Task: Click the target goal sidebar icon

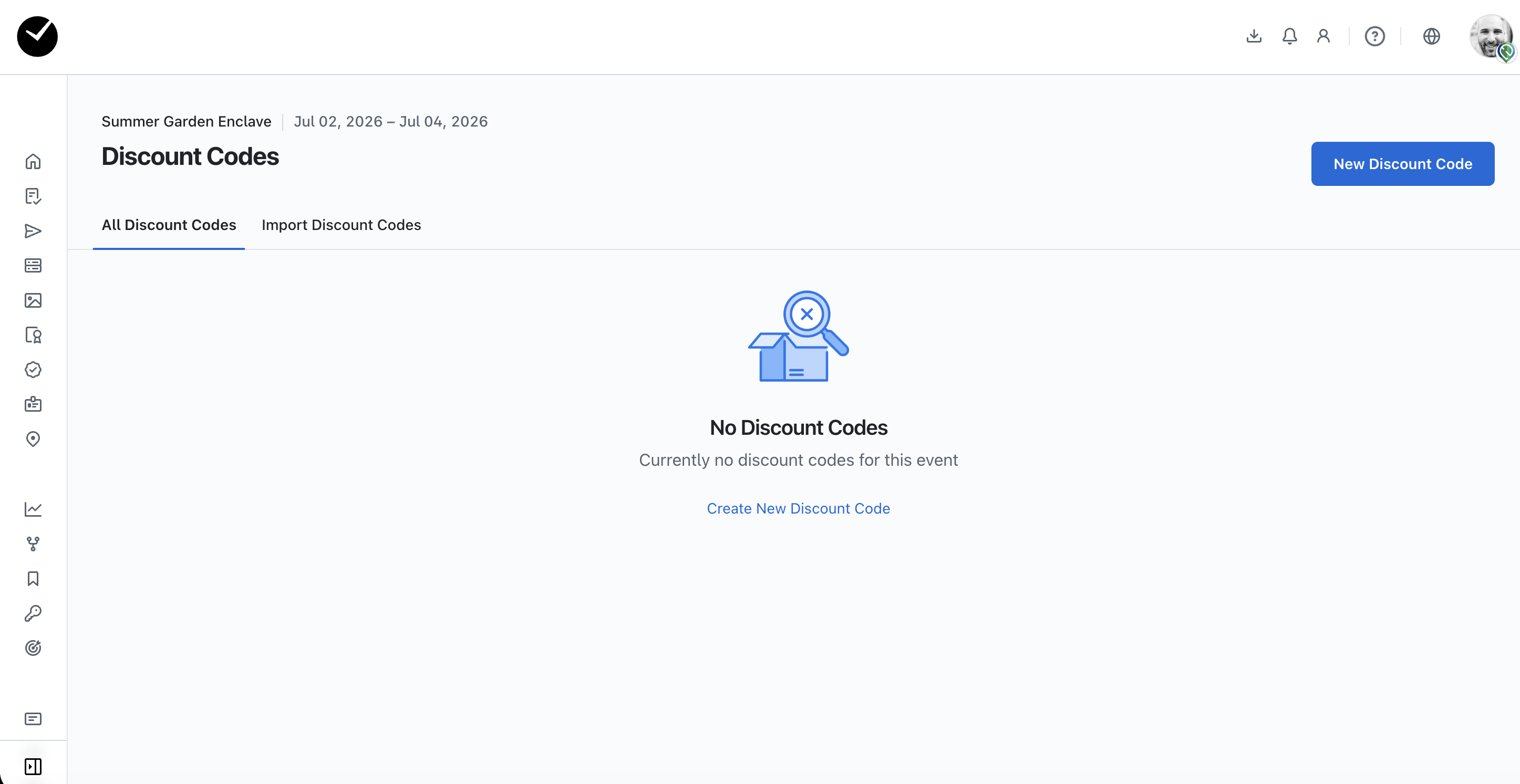Action: coord(33,647)
